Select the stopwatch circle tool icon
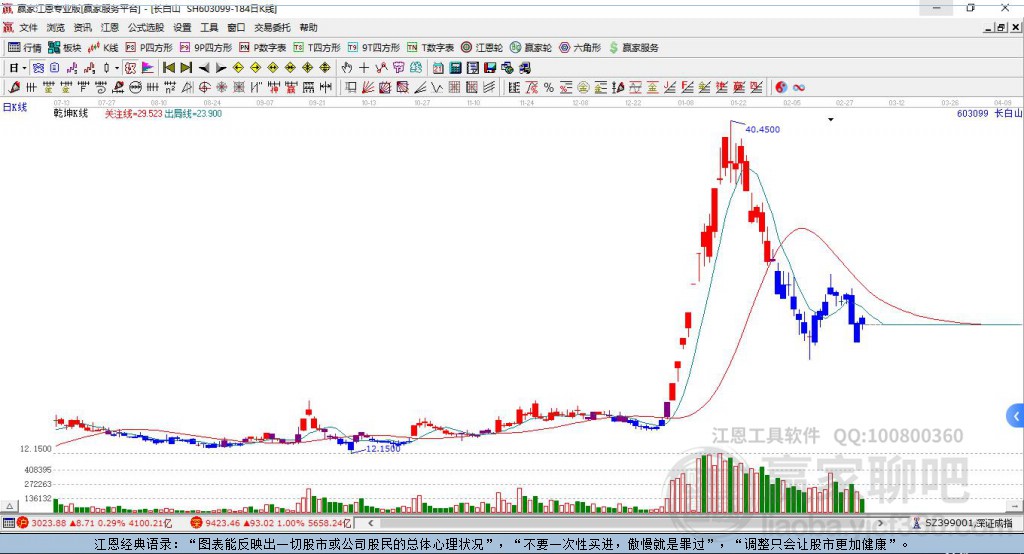The height and width of the screenshot is (554, 1024). click(135, 88)
